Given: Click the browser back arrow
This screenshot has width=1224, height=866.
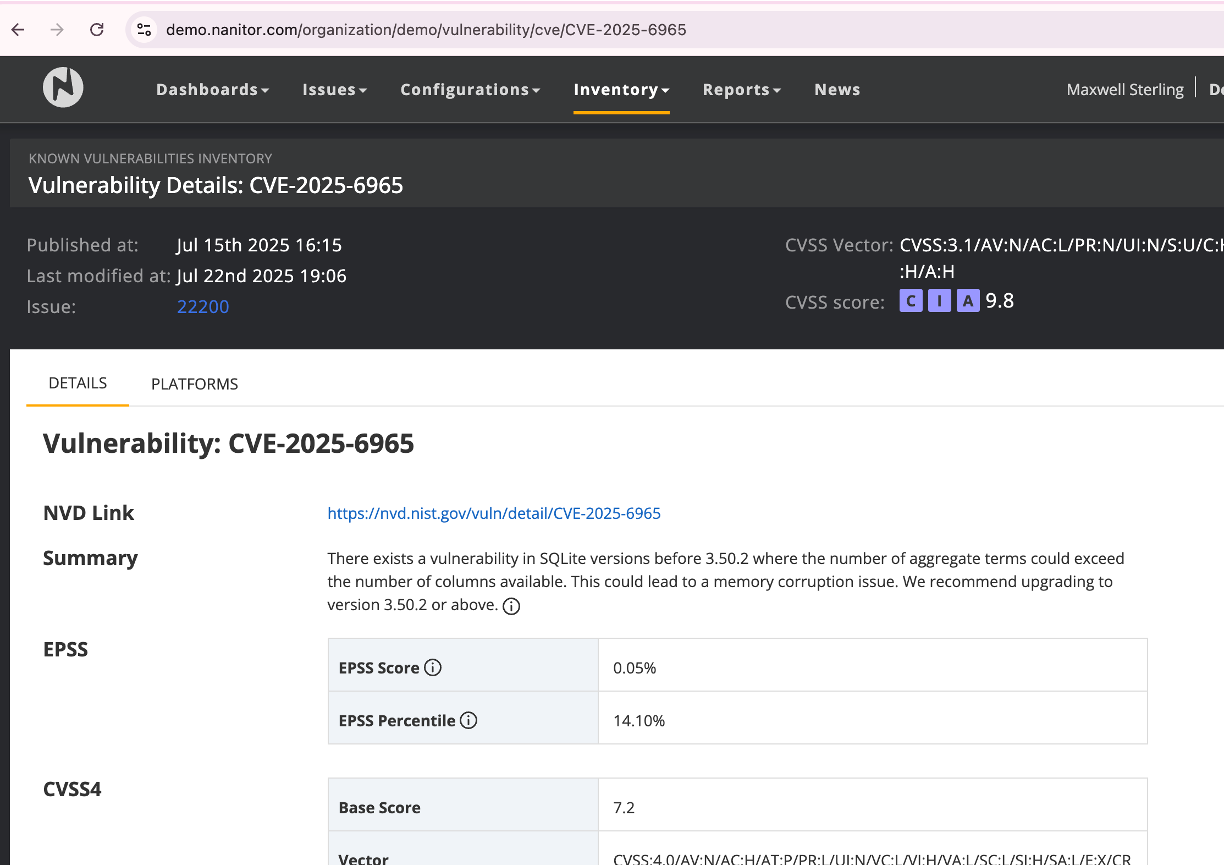Looking at the screenshot, I should [18, 30].
